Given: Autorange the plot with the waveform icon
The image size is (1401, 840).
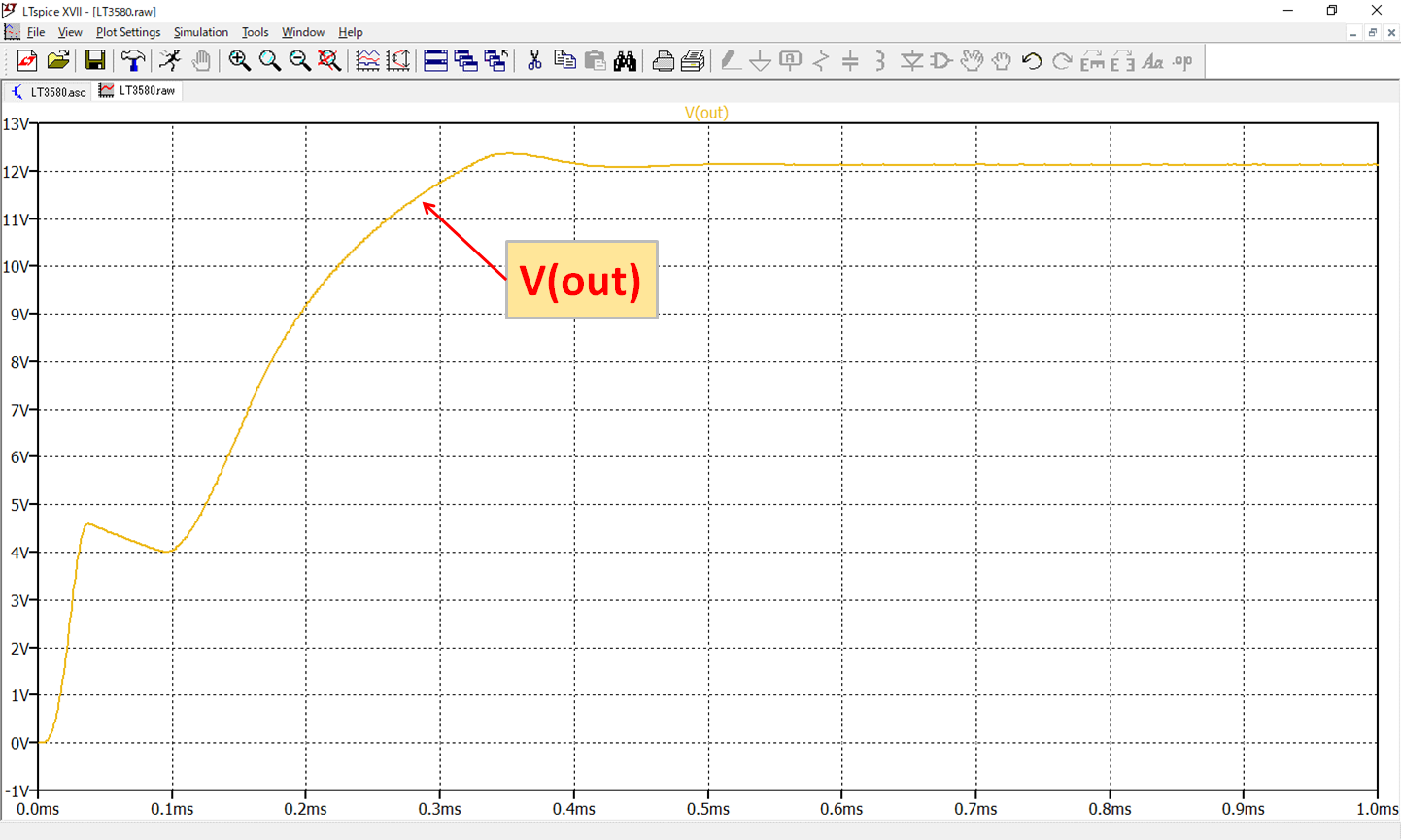Looking at the screenshot, I should [x=367, y=61].
